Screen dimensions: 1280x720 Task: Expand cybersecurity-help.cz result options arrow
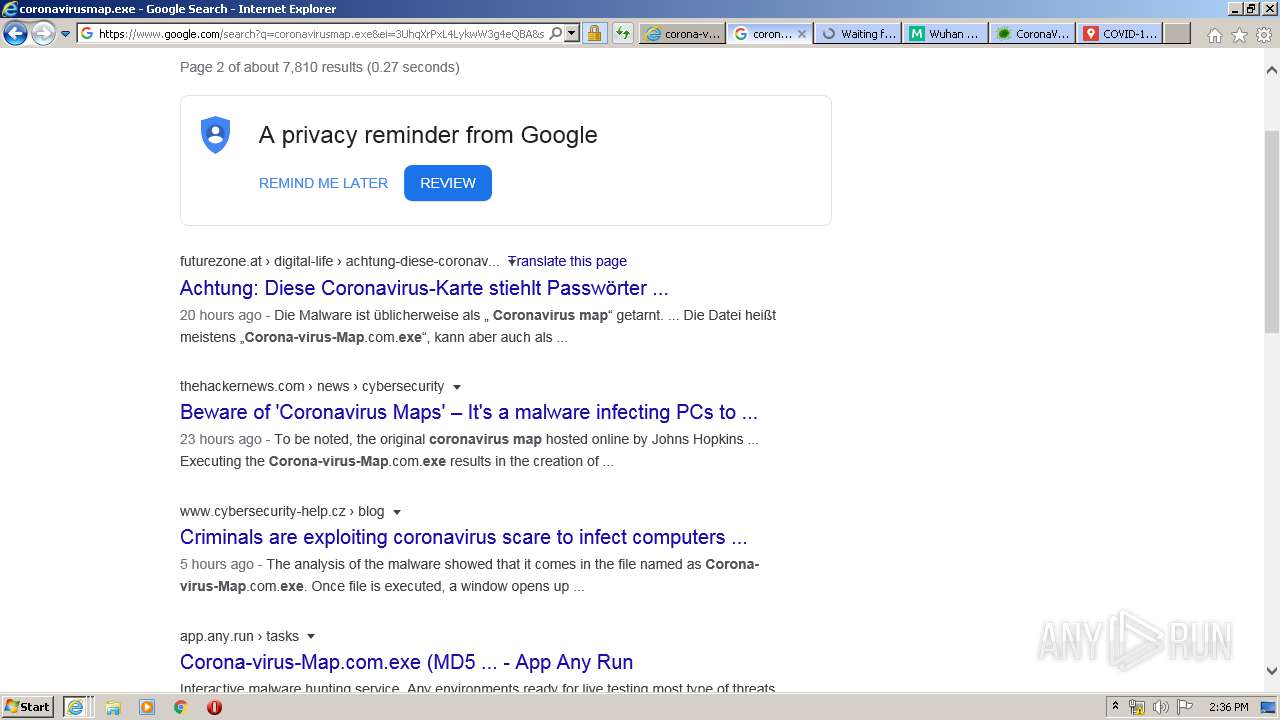[x=397, y=512]
